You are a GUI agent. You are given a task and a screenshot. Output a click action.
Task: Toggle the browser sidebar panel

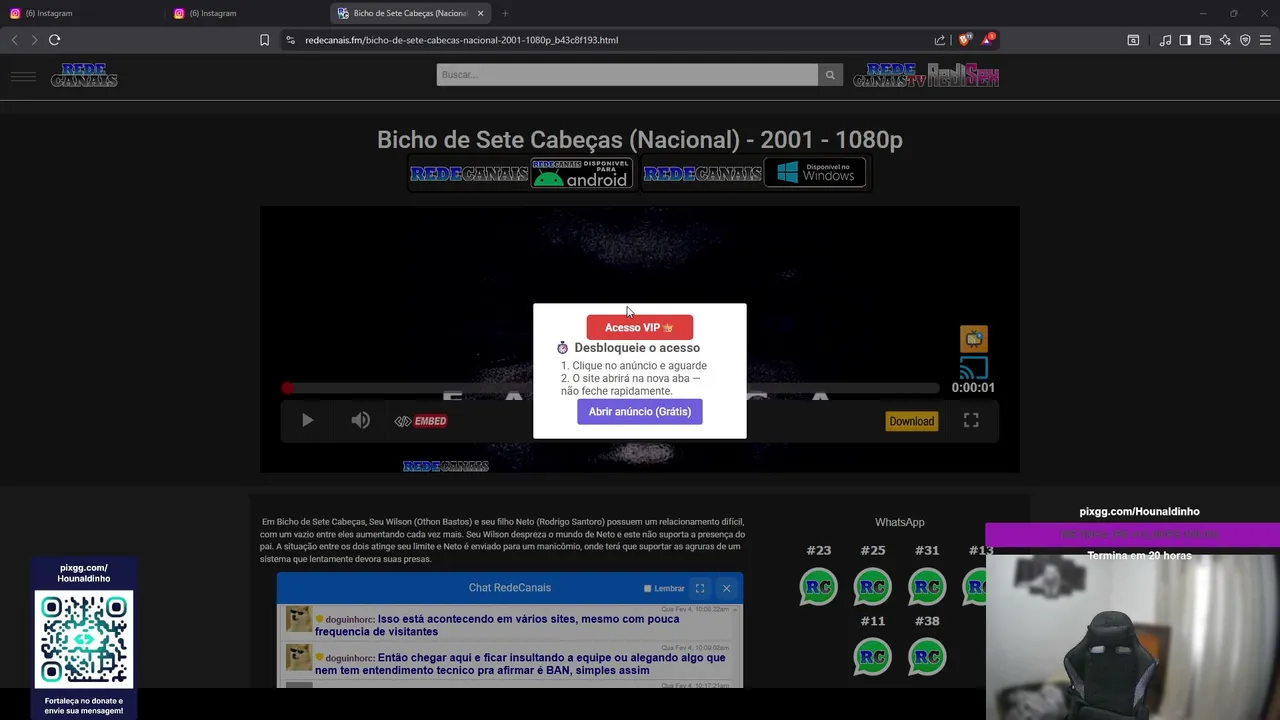click(x=1185, y=40)
